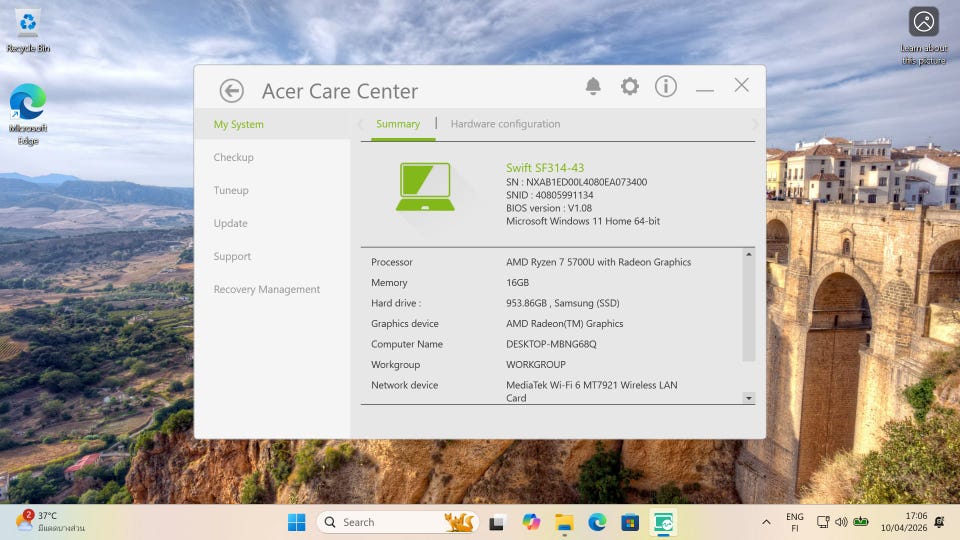Image resolution: width=960 pixels, height=540 pixels.
Task: Click AMD Radeon(TM) Graphics value
Action: pos(564,324)
